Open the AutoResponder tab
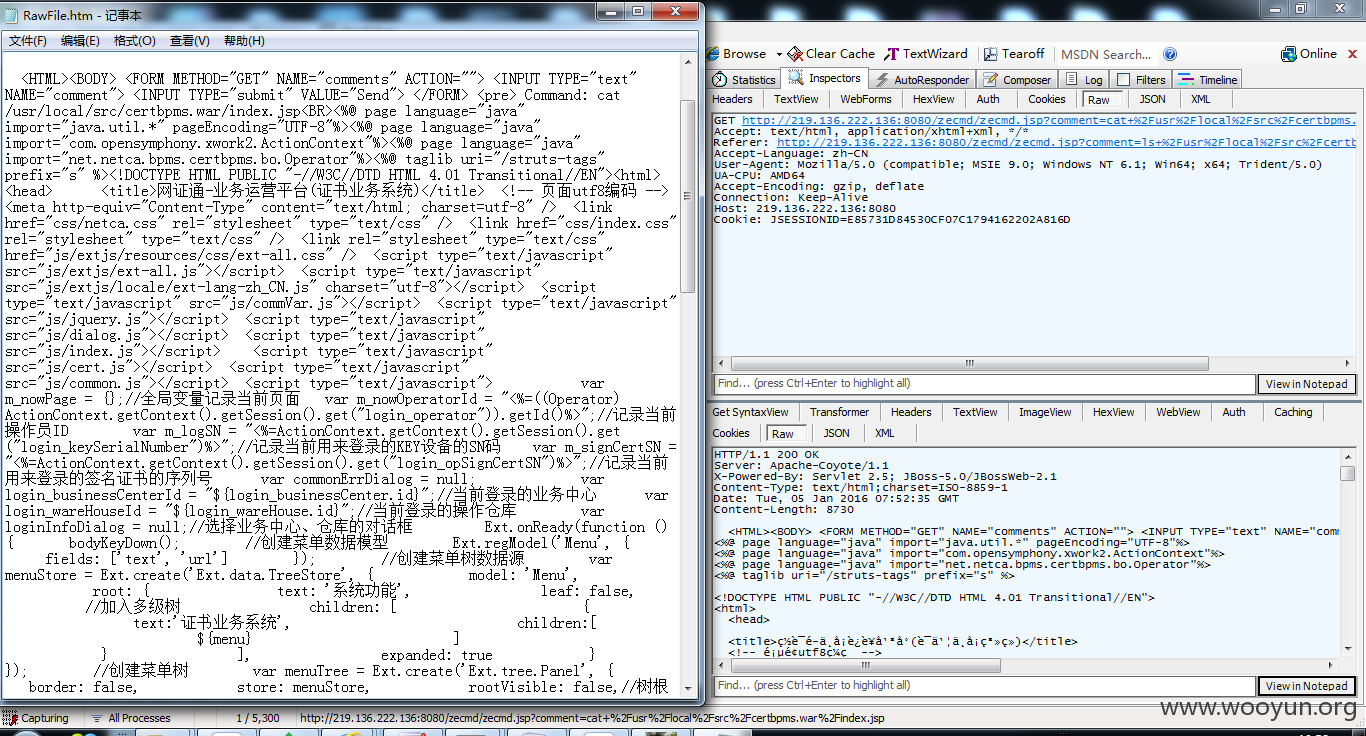This screenshot has height=736, width=1366. (x=922, y=80)
